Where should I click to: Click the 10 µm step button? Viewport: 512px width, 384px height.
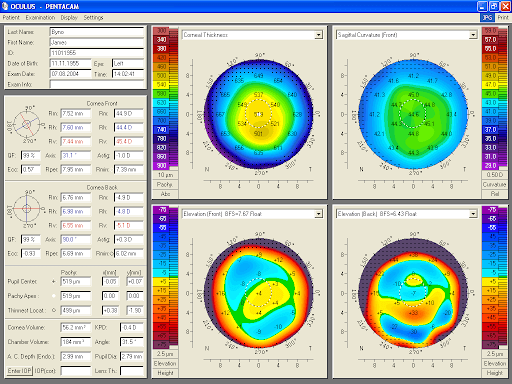(165, 175)
